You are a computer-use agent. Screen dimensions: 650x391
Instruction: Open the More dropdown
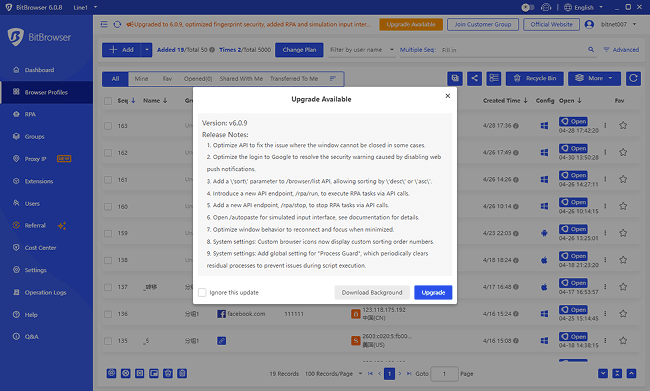tap(594, 78)
